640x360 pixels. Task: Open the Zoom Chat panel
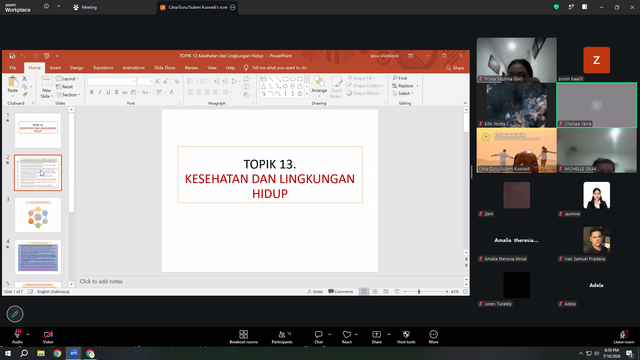(318, 337)
